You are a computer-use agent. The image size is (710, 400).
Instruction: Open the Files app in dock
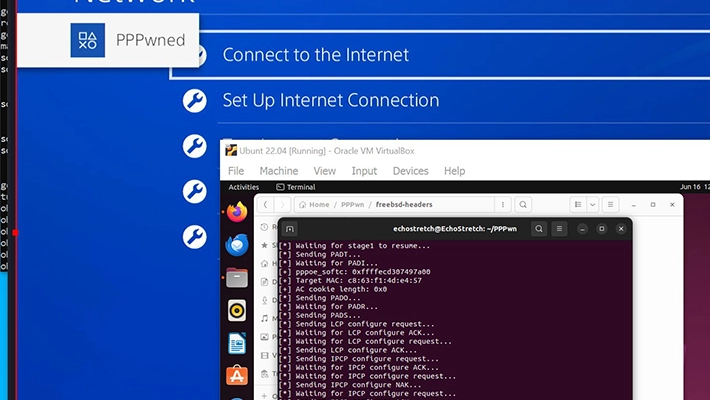click(x=237, y=278)
